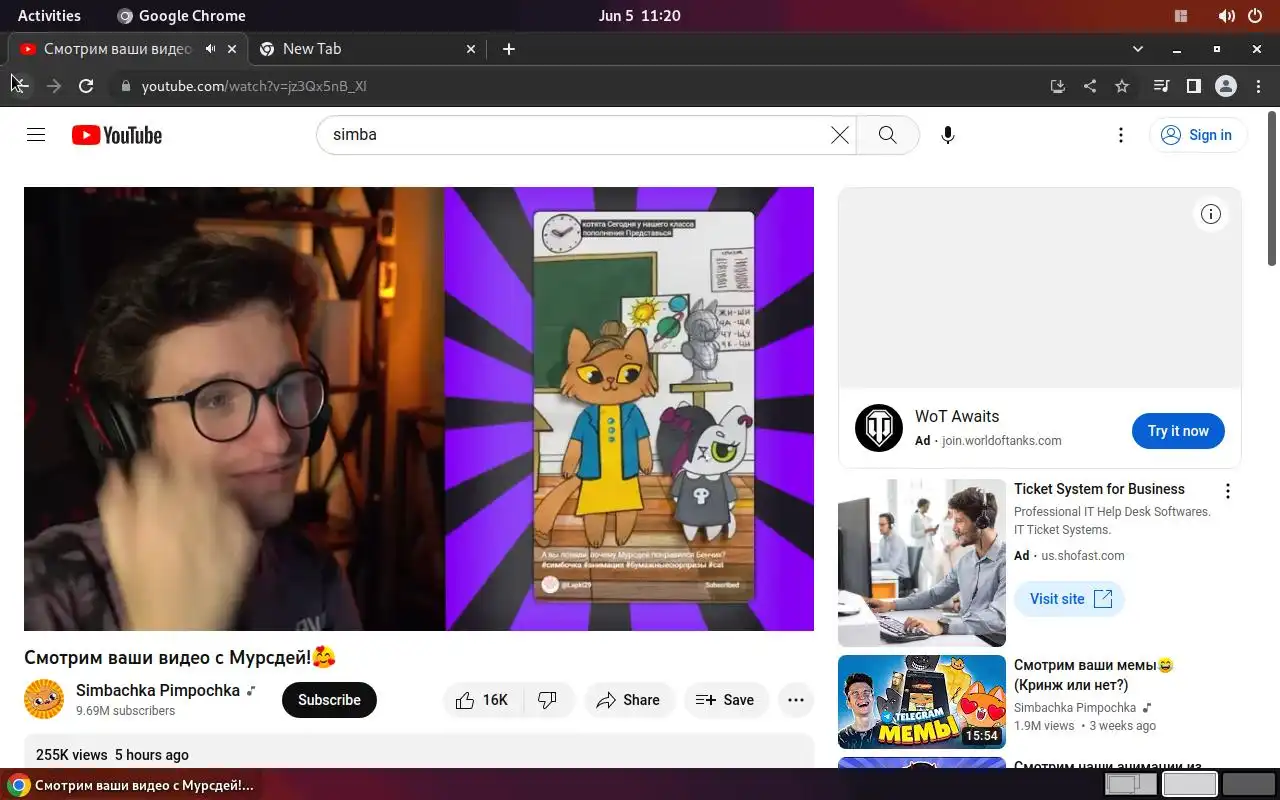Select Chrome window in bottom taskbar

coord(130,785)
